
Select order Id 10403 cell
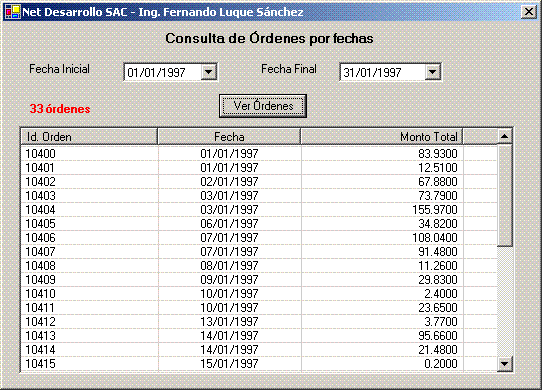tap(90, 196)
